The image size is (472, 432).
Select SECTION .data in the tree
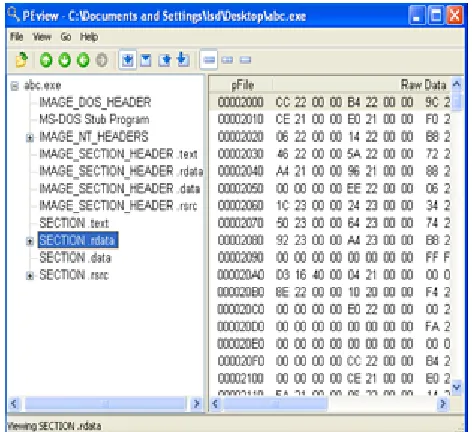click(x=75, y=257)
